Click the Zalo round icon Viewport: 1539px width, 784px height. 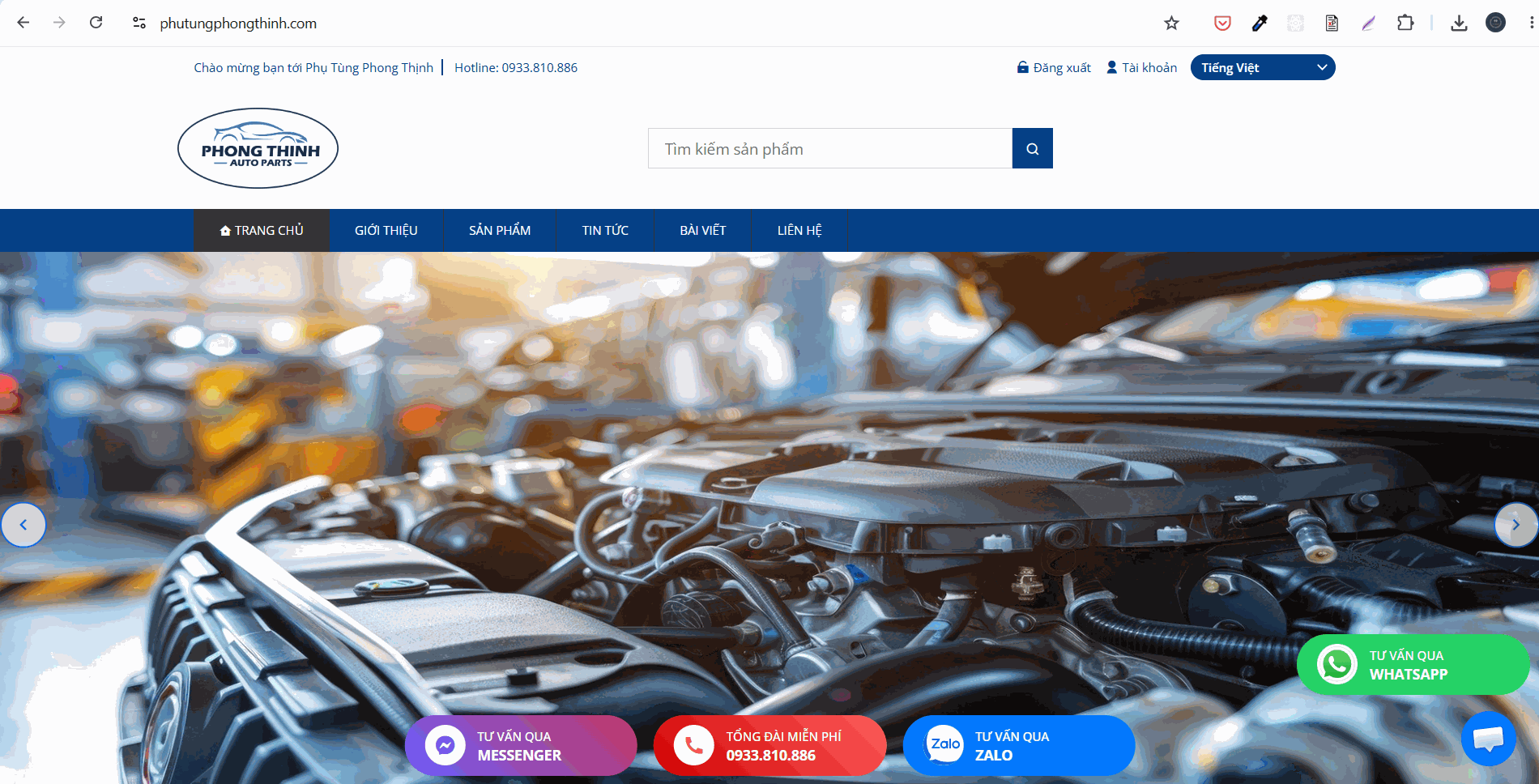(x=944, y=745)
